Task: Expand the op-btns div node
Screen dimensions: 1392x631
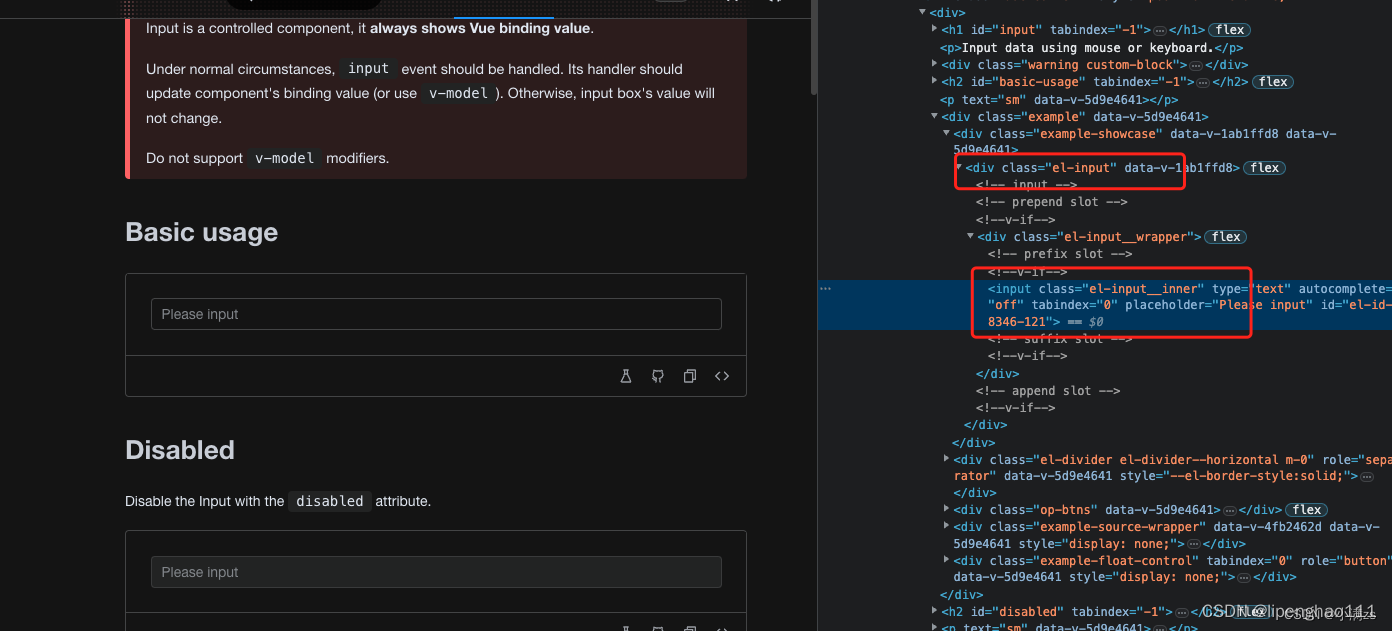Action: click(946, 510)
